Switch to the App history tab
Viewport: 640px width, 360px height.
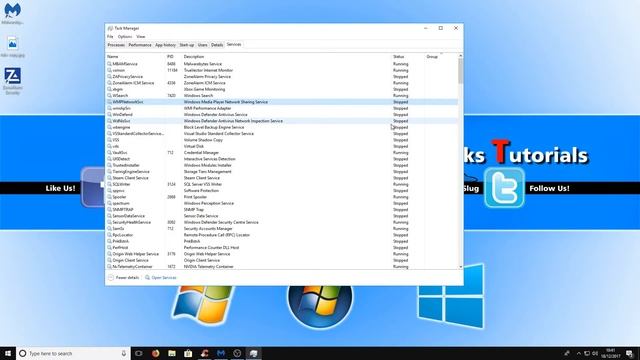[166, 45]
